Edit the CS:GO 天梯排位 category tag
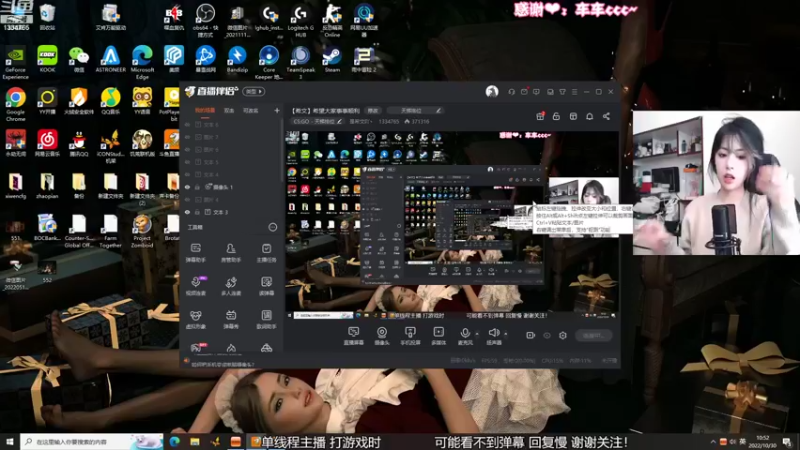The height and width of the screenshot is (450, 800). (317, 121)
